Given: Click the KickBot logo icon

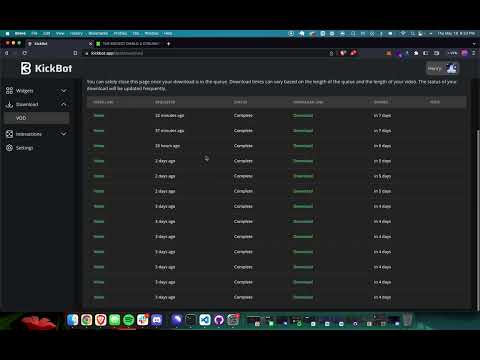Looking at the screenshot, I should pyautogui.click(x=26, y=68).
